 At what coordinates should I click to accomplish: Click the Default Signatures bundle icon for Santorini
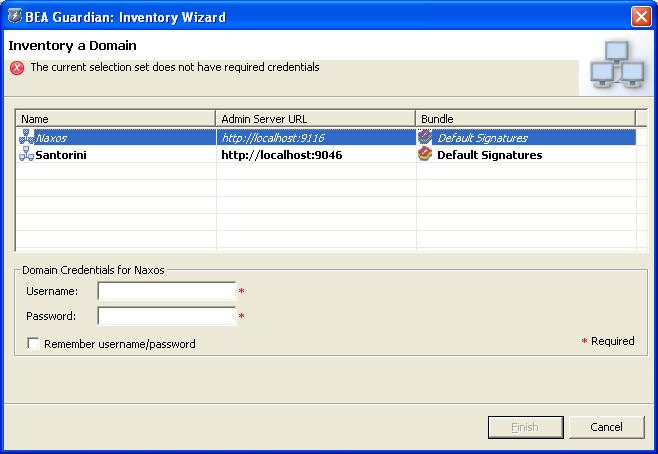coord(425,154)
